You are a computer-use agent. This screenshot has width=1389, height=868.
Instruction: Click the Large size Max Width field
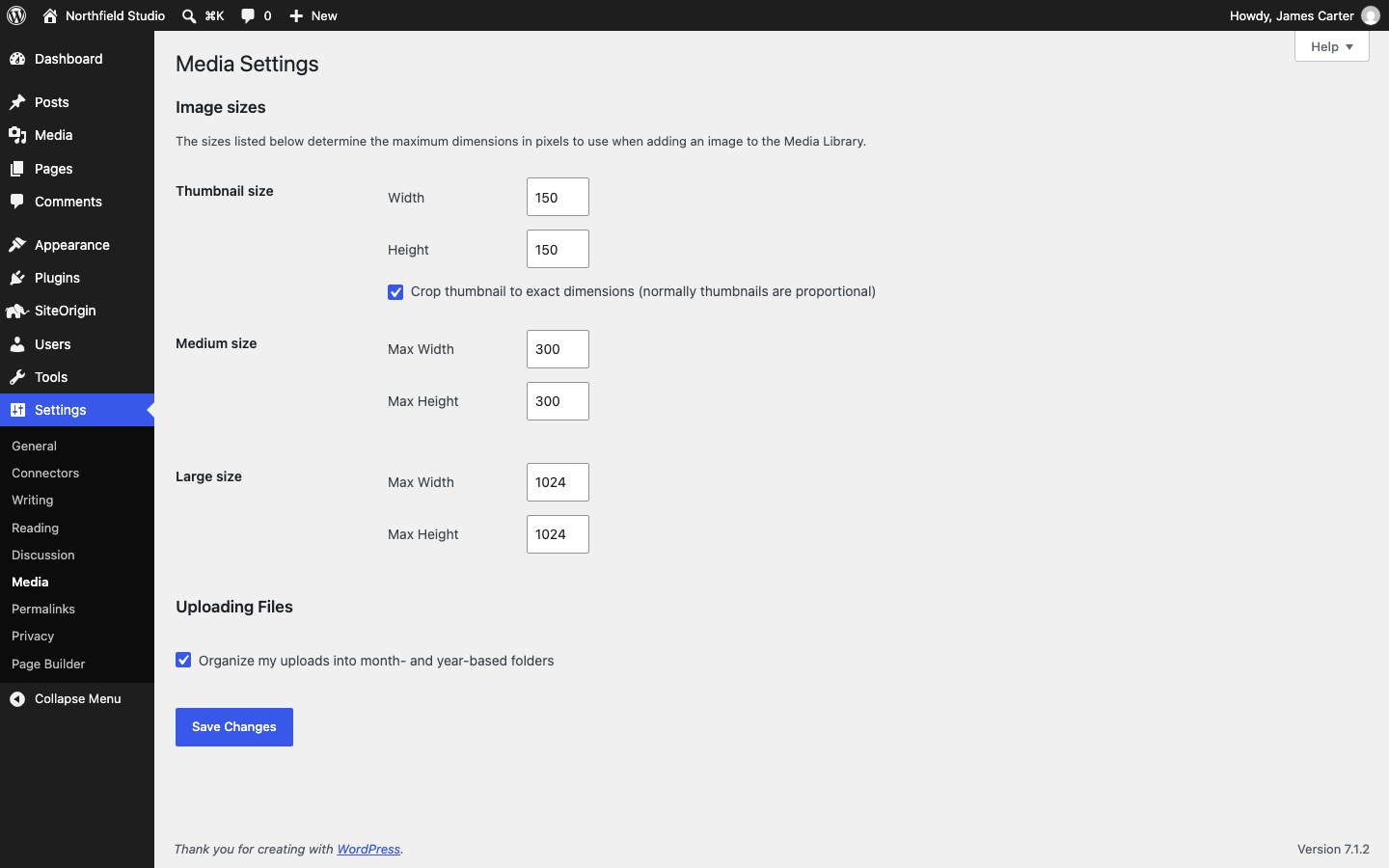tap(558, 482)
